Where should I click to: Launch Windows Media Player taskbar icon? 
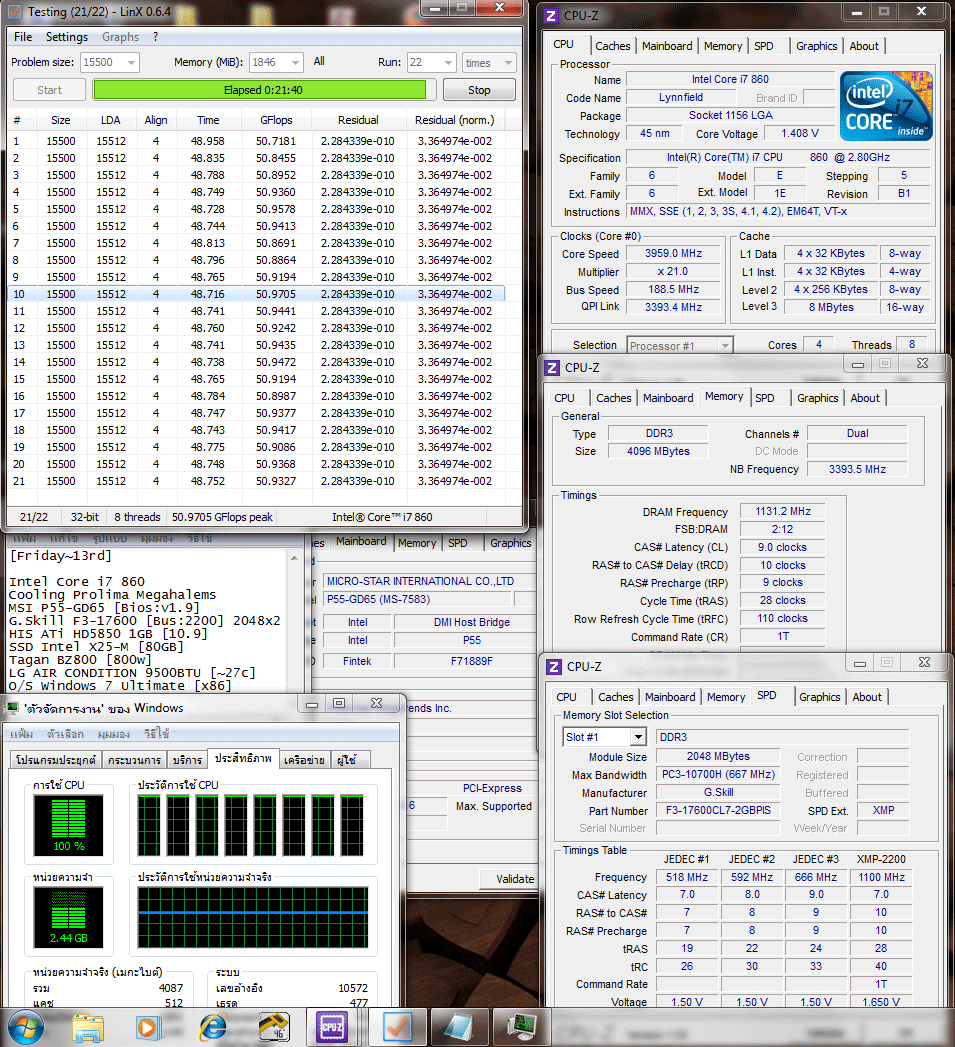click(x=148, y=1028)
